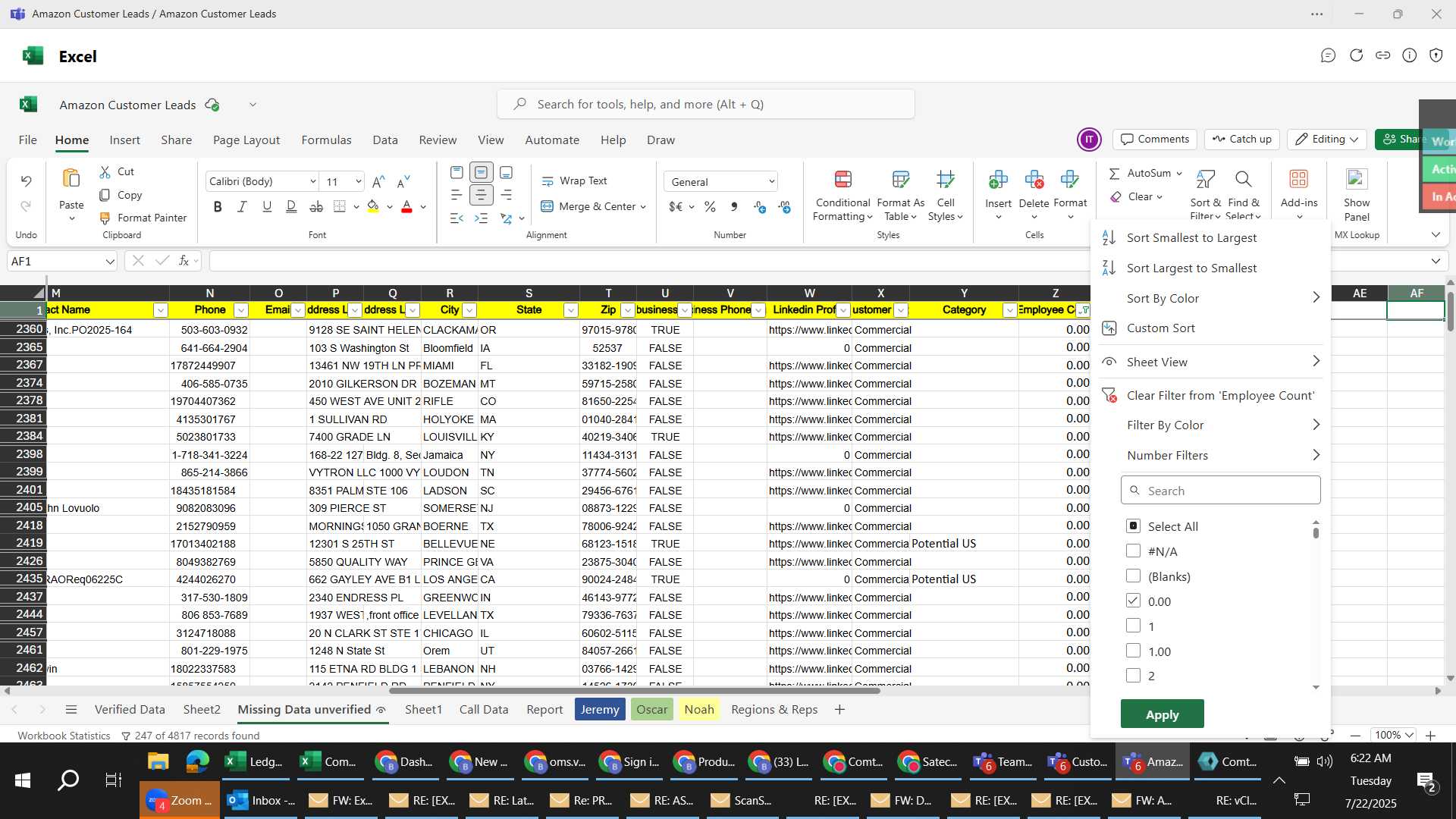Apply Percent Style number format
This screenshot has height=819, width=1456.
point(710,206)
